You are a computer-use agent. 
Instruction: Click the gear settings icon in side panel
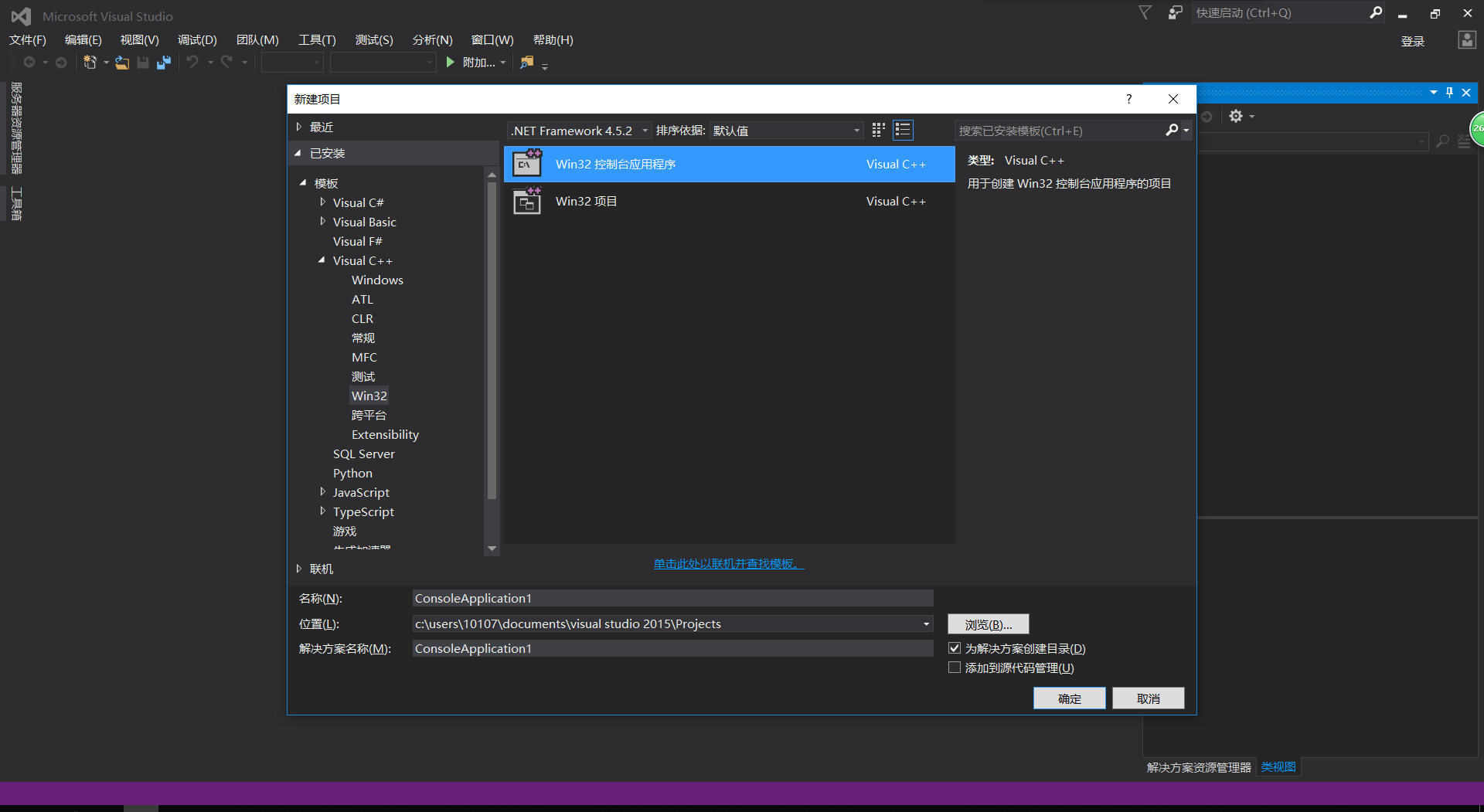click(1236, 116)
